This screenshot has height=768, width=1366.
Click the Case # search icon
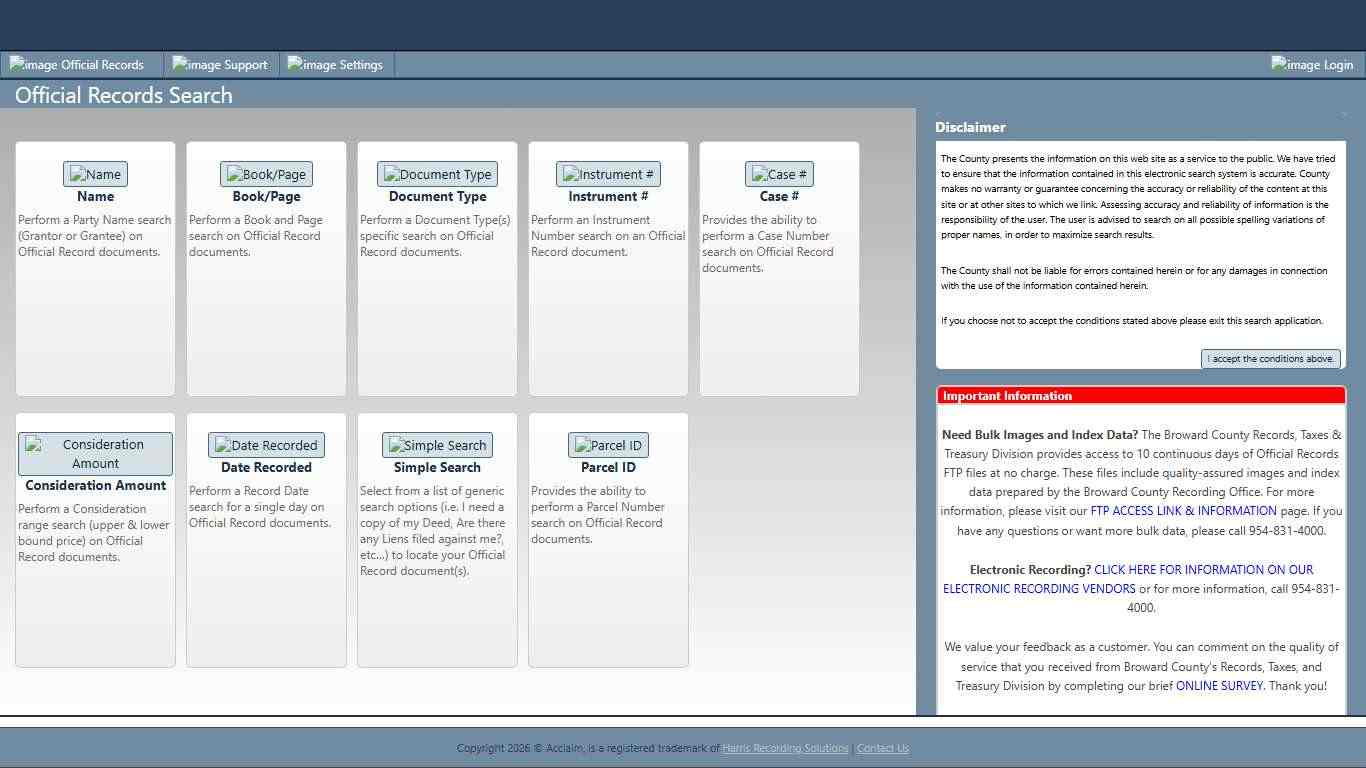click(779, 174)
